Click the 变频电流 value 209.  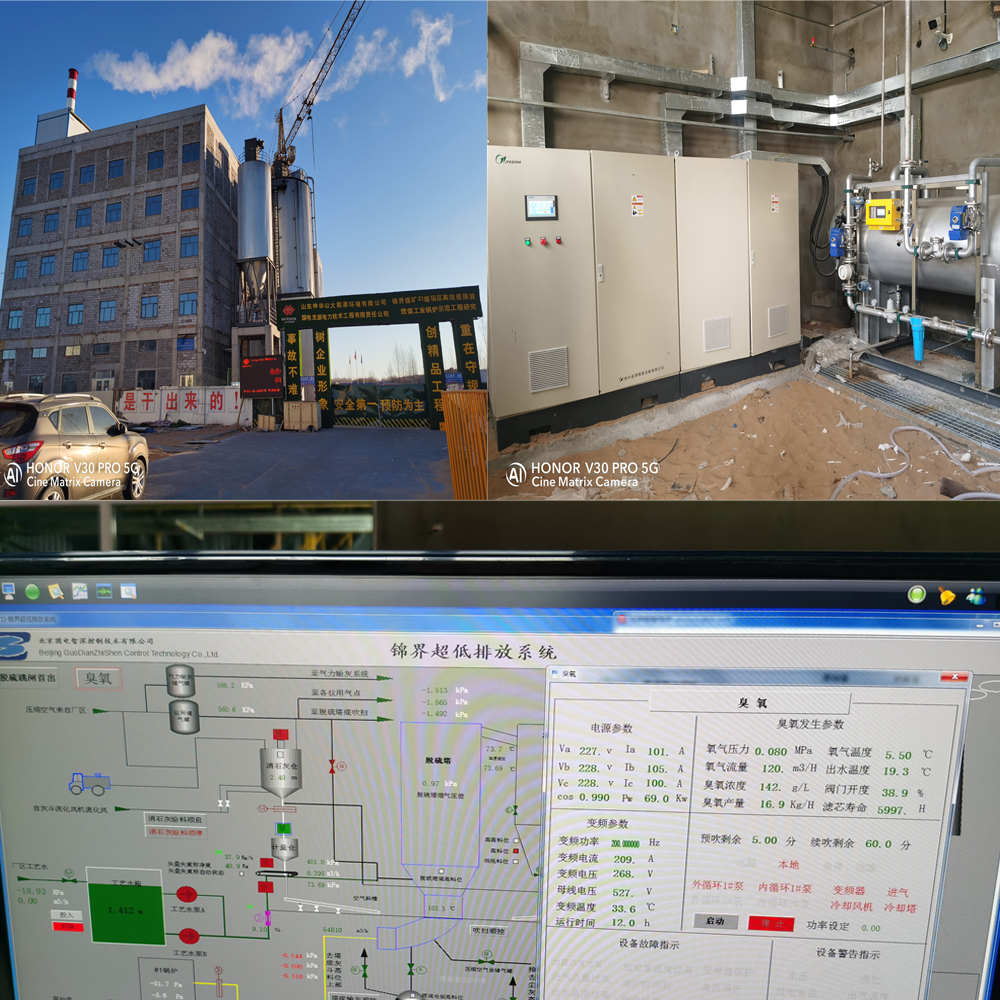pyautogui.click(x=624, y=859)
